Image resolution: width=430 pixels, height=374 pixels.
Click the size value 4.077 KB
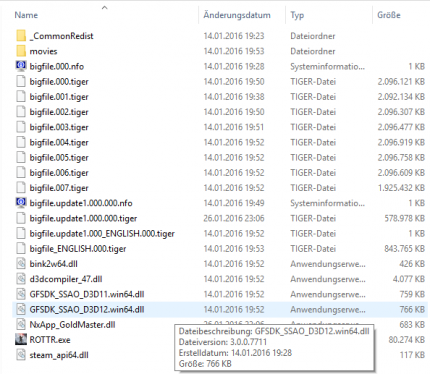pos(409,279)
